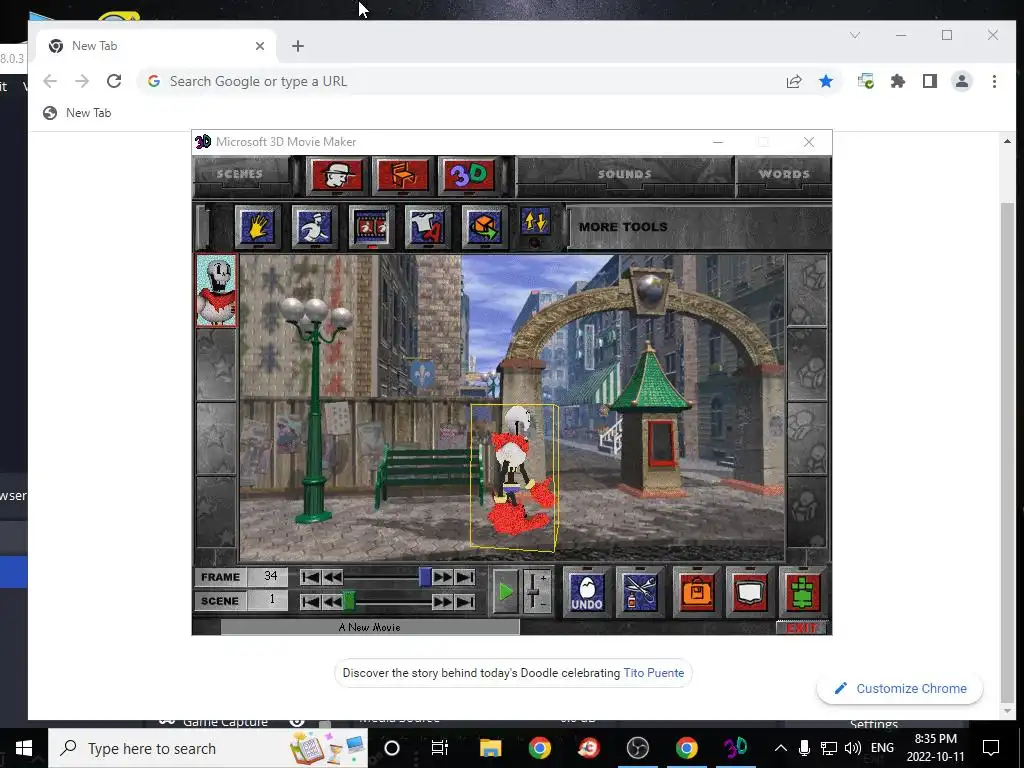Jump to the first frame
Image resolution: width=1024 pixels, height=768 pixels.
click(x=311, y=577)
